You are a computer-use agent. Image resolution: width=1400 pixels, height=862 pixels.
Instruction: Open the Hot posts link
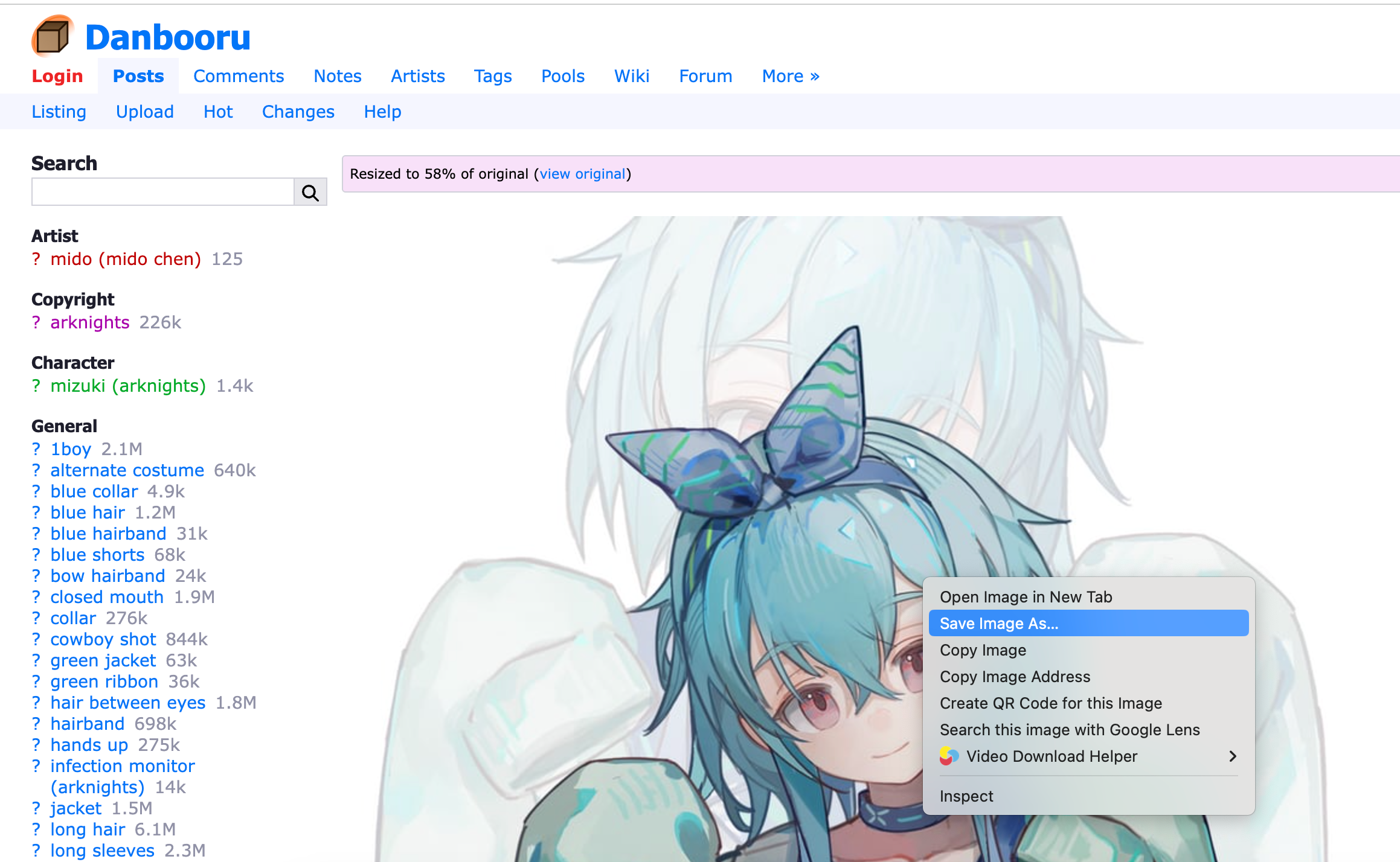218,112
